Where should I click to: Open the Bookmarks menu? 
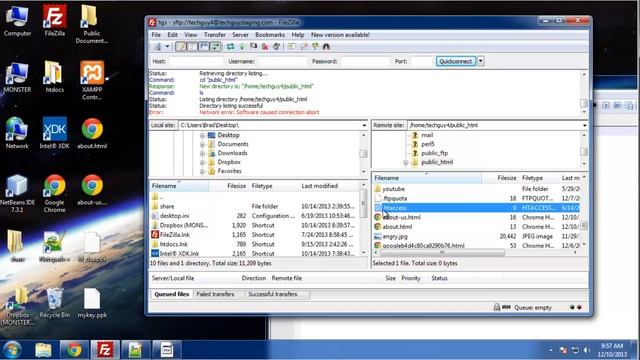click(x=270, y=35)
